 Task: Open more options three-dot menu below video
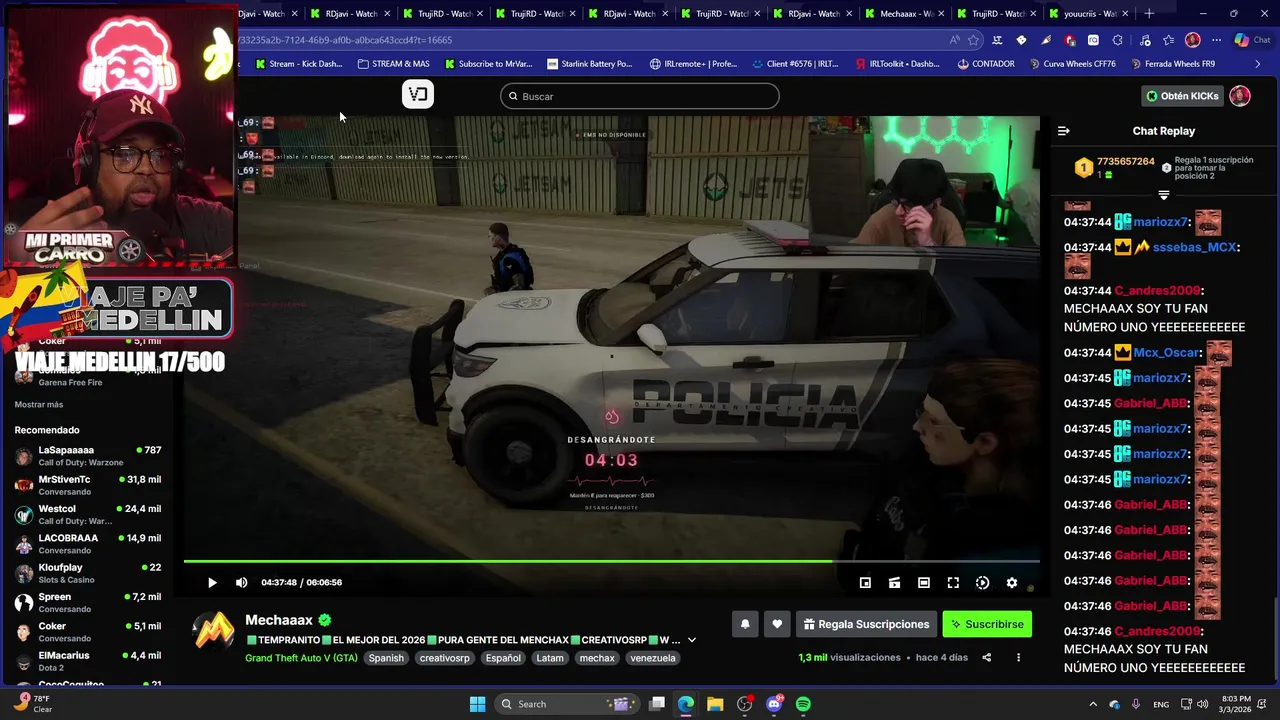(1018, 657)
